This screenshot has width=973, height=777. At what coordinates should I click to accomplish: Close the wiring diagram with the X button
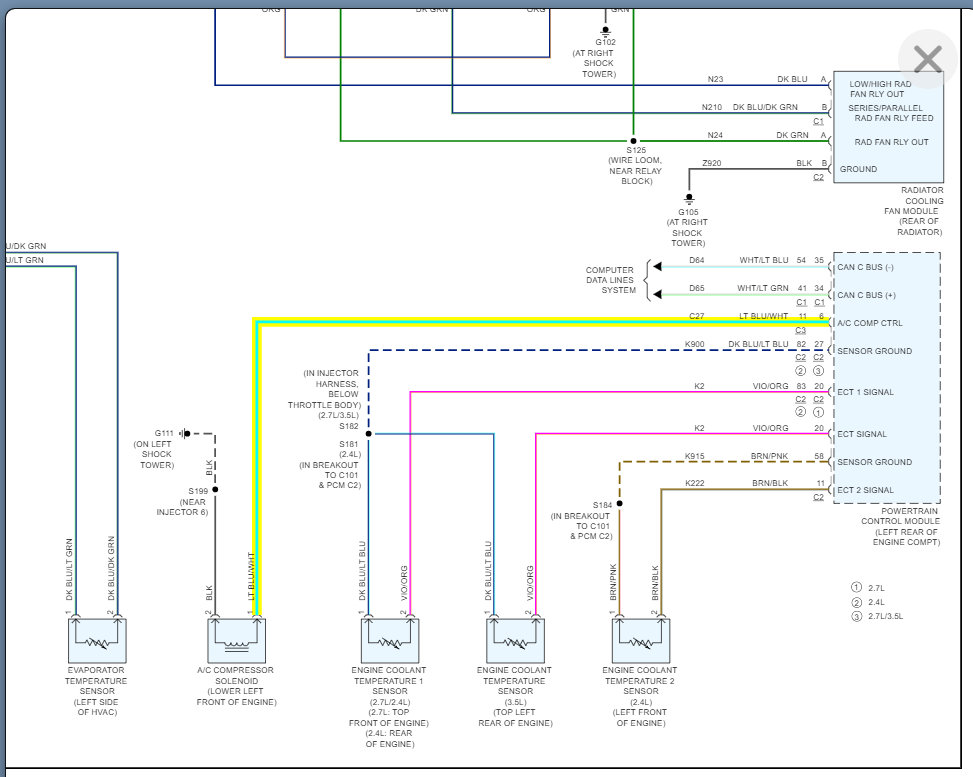(928, 59)
